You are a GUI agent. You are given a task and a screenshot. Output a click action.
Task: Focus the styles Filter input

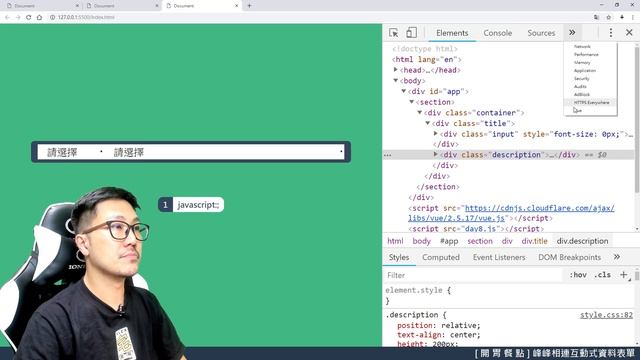tap(473, 275)
